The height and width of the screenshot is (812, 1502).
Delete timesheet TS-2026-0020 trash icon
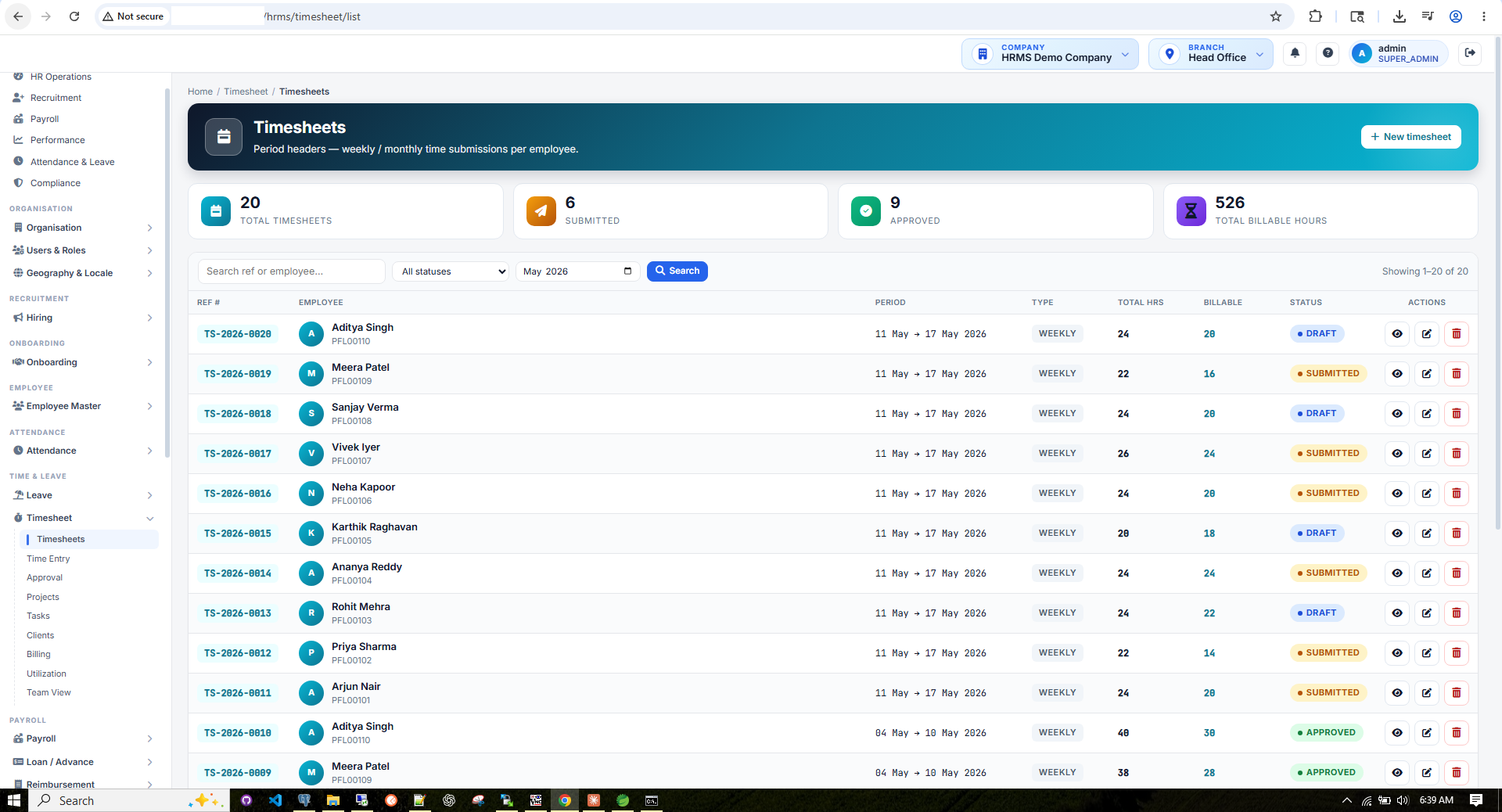(x=1457, y=334)
